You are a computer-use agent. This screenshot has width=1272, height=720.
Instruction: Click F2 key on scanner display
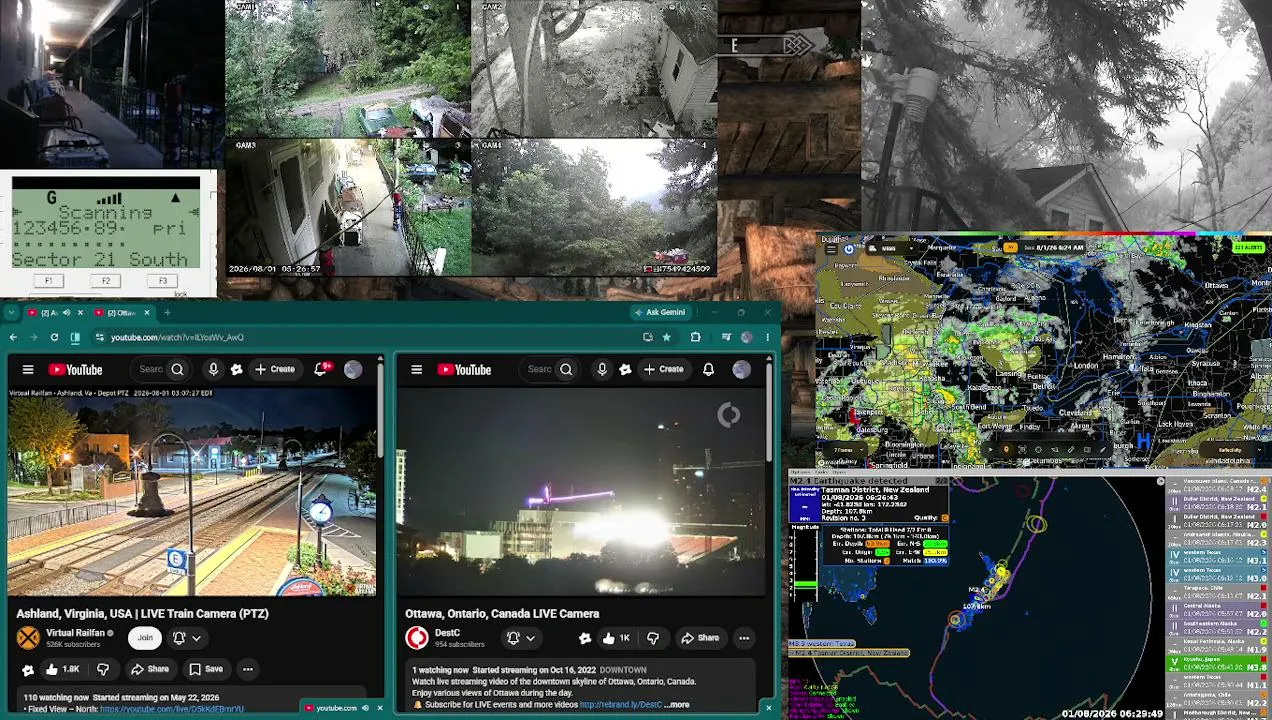click(105, 281)
